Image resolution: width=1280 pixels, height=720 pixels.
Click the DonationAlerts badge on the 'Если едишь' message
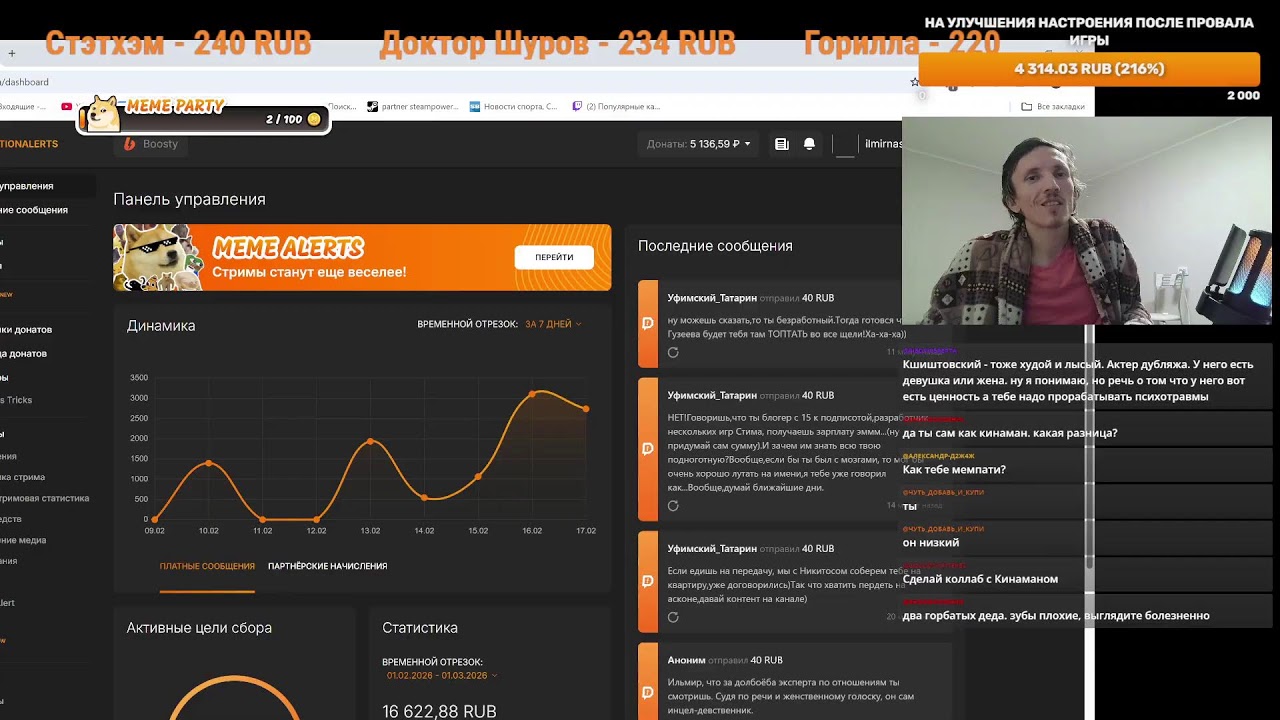point(647,581)
